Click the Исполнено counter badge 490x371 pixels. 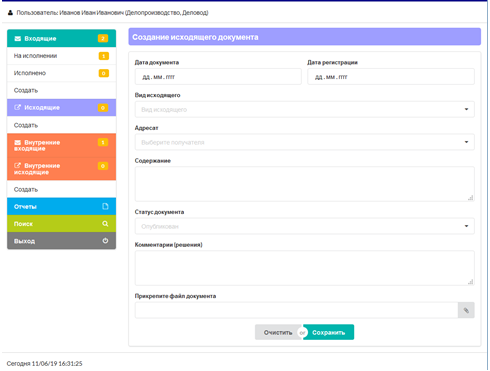(104, 73)
